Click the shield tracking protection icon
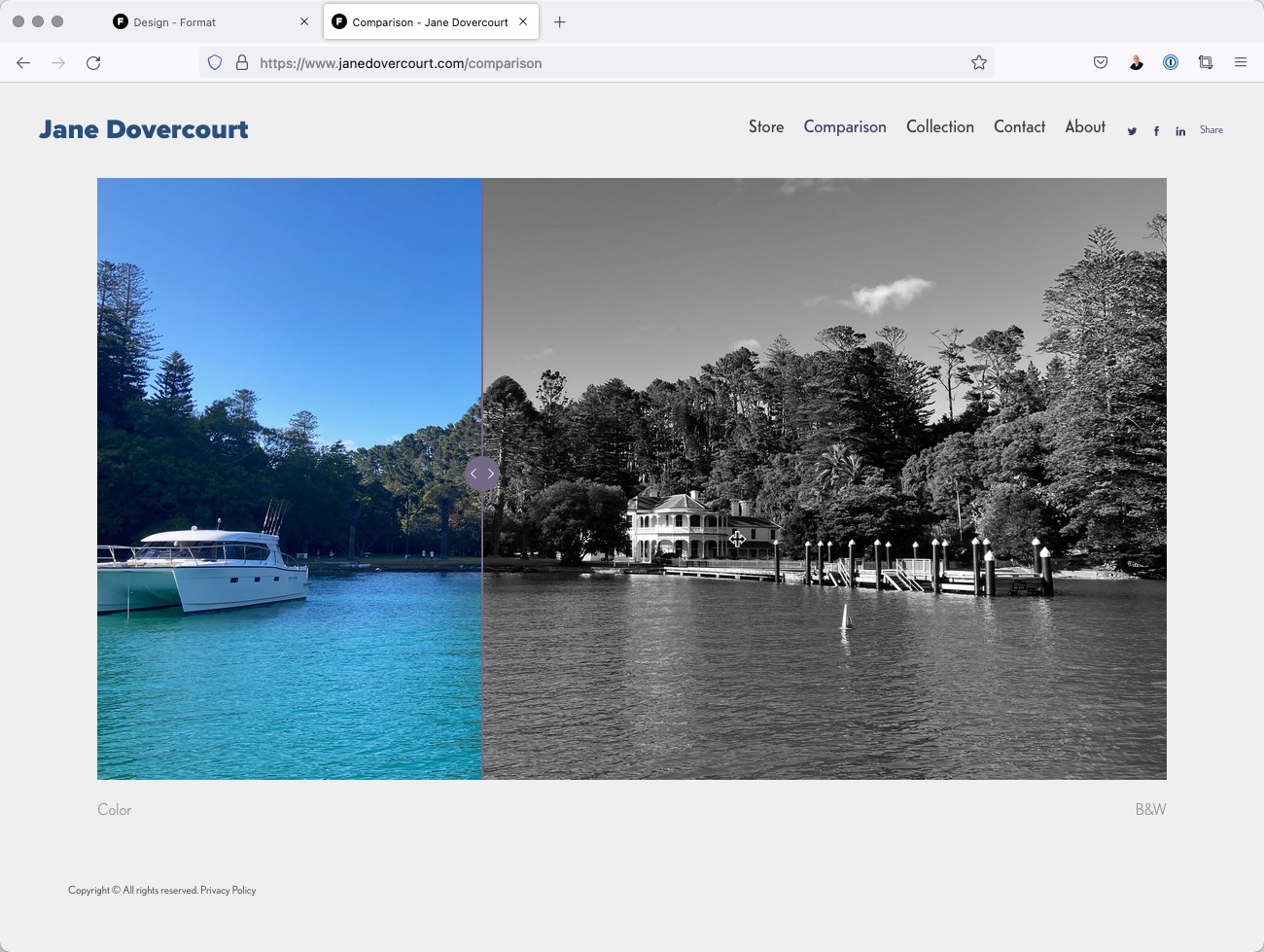 (x=214, y=62)
